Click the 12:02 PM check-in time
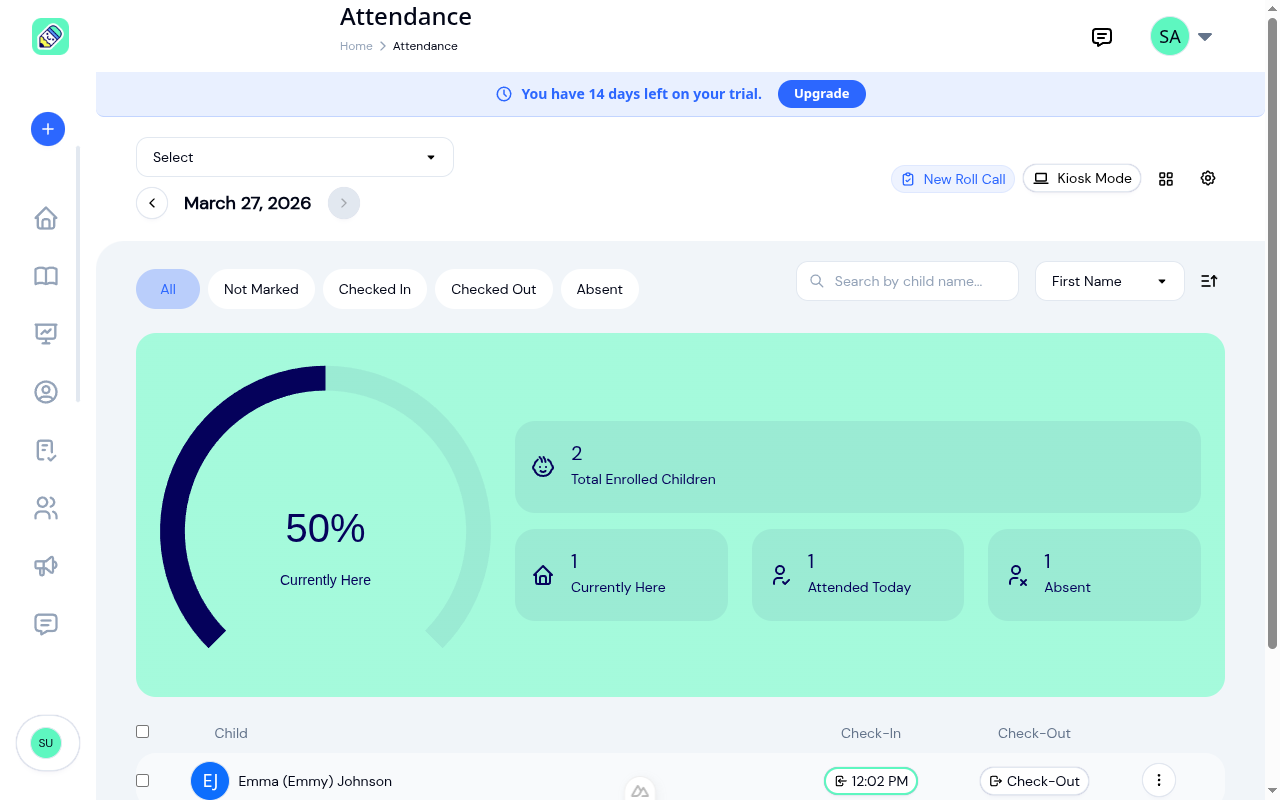The height and width of the screenshot is (800, 1280). (x=870, y=781)
